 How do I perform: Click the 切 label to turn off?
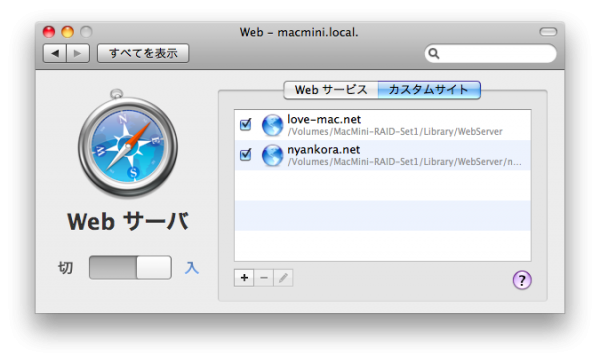pyautogui.click(x=65, y=267)
